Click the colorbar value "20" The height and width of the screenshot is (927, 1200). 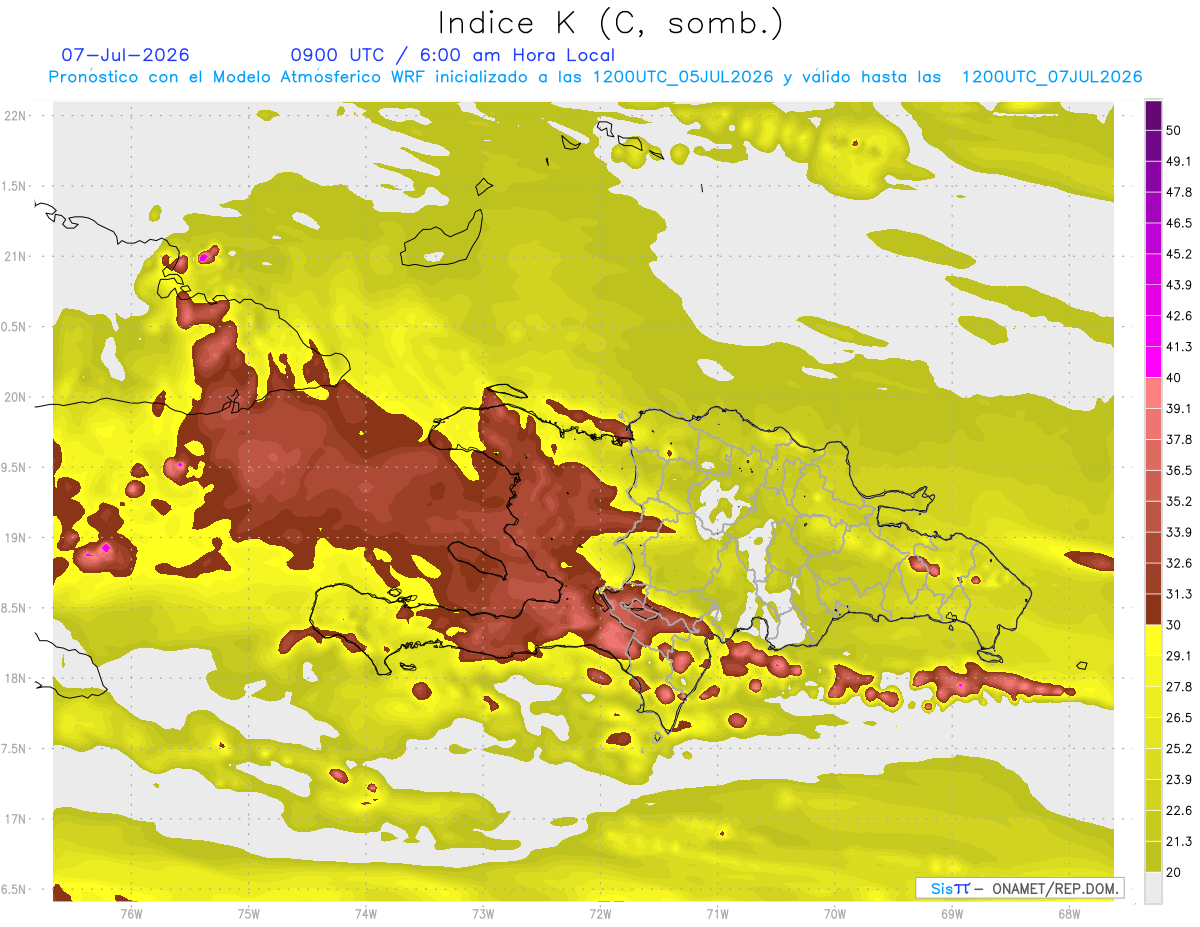[1174, 873]
